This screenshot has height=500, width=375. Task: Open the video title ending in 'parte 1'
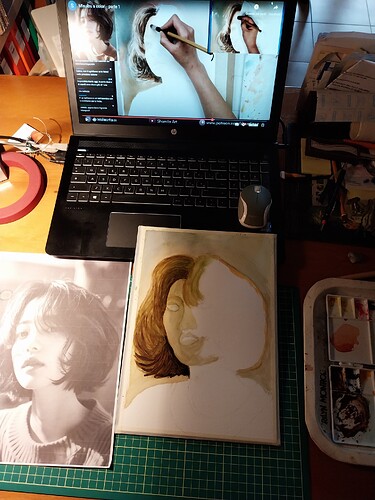(99, 6)
